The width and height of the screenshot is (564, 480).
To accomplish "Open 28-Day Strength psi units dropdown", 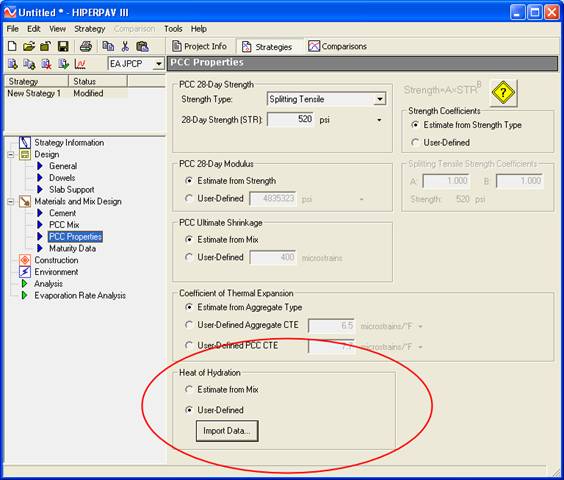I will [x=379, y=120].
